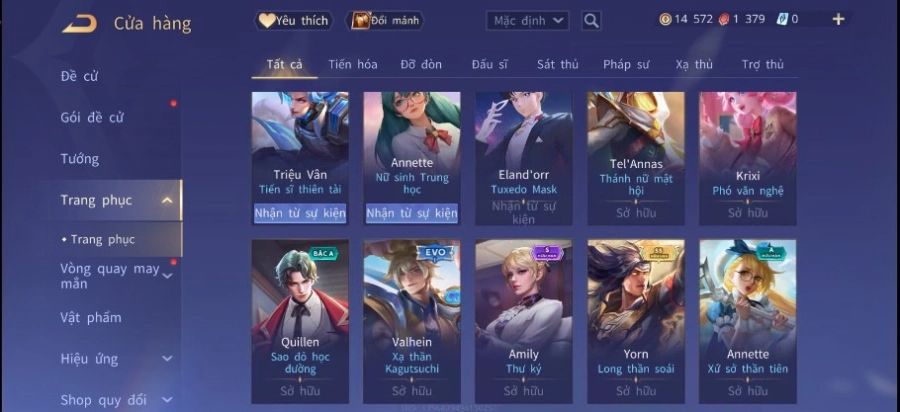Click the heart icon on Yêu thích
900x412 pixels.
coord(266,21)
